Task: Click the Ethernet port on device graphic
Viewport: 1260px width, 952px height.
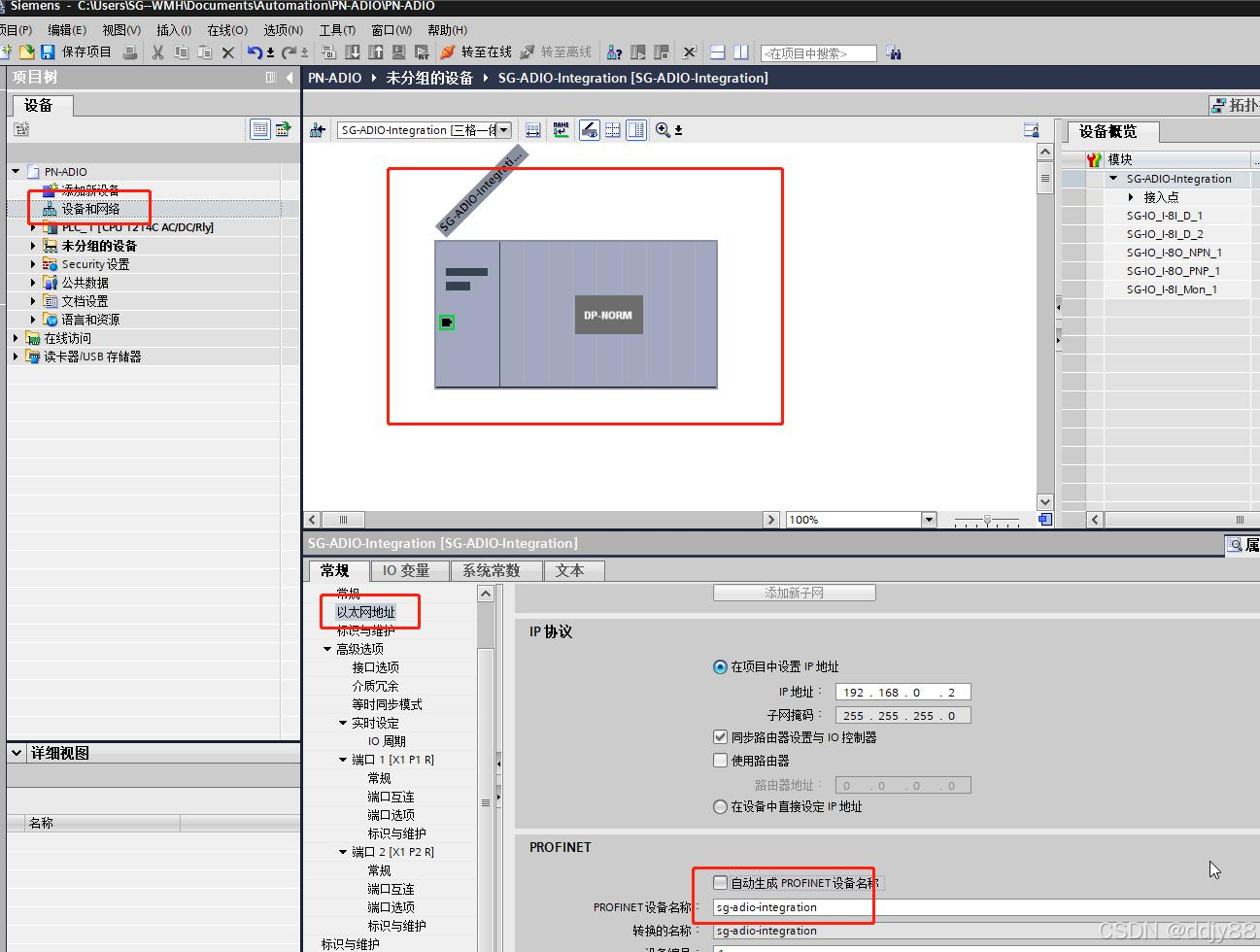Action: [x=446, y=322]
